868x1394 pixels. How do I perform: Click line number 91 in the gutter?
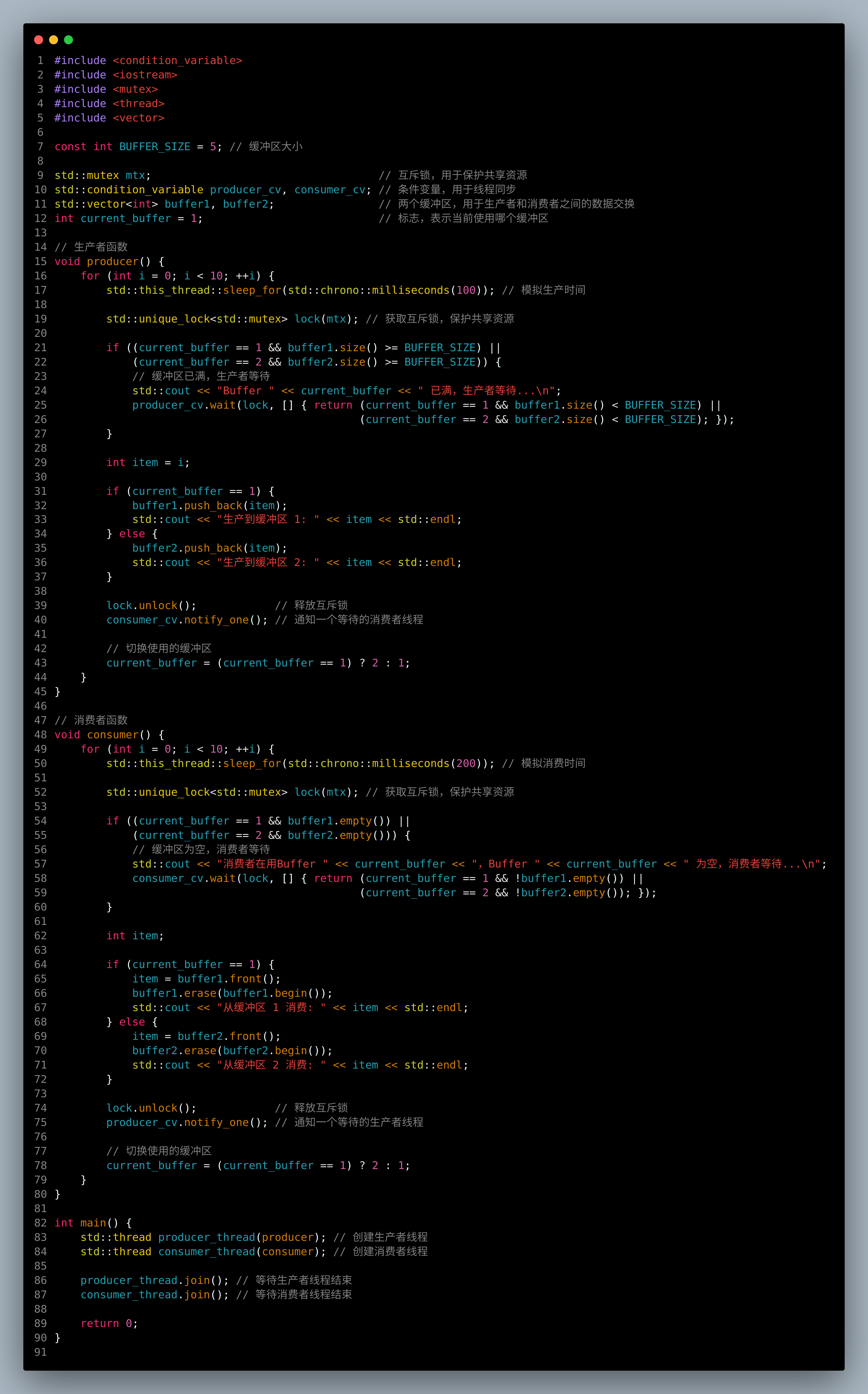pos(40,1352)
